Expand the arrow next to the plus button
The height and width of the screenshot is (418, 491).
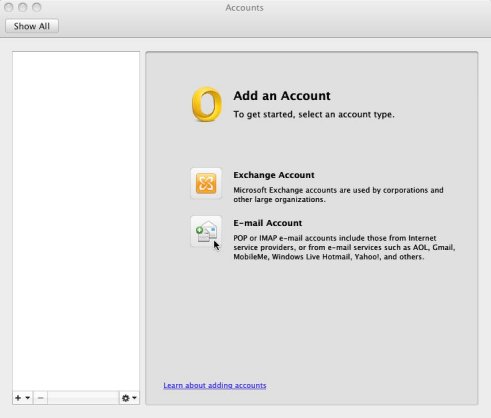pyautogui.click(x=28, y=398)
